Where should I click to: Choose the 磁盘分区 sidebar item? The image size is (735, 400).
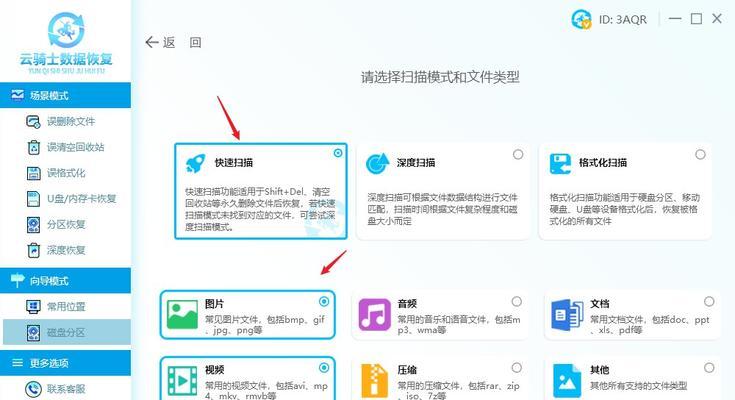[67, 332]
